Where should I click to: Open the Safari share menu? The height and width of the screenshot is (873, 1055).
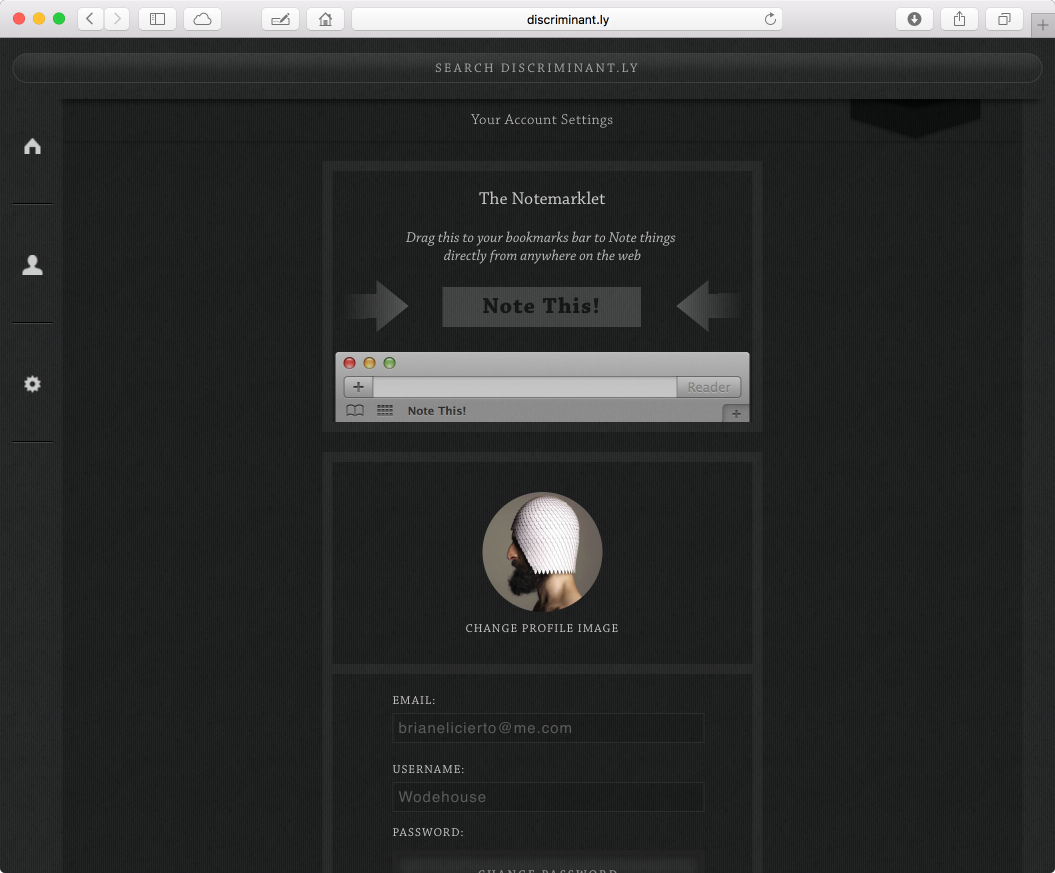point(959,19)
